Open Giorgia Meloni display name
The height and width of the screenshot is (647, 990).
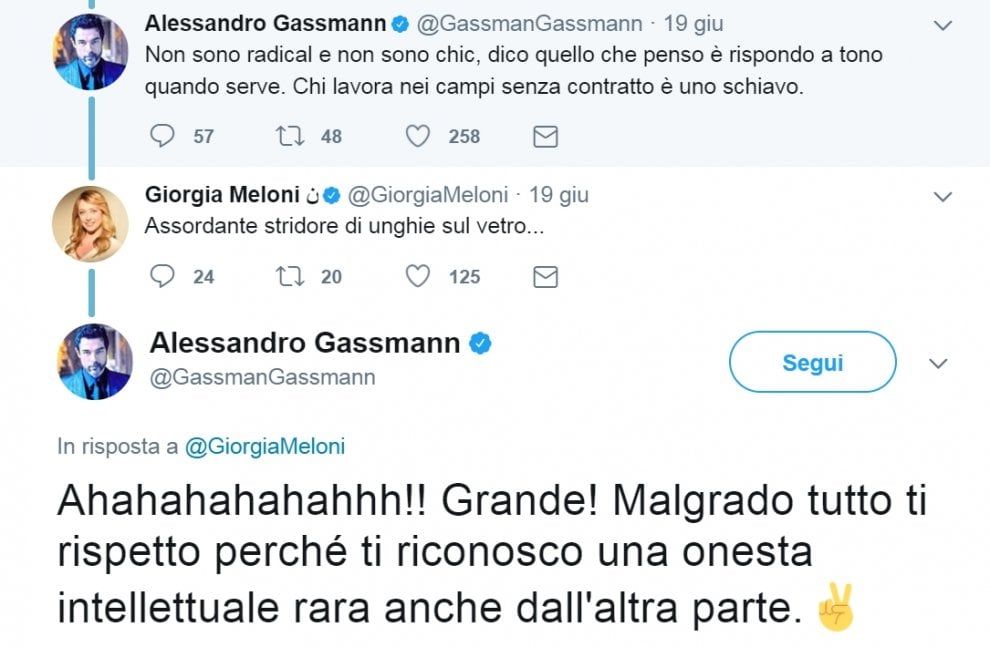coord(222,194)
